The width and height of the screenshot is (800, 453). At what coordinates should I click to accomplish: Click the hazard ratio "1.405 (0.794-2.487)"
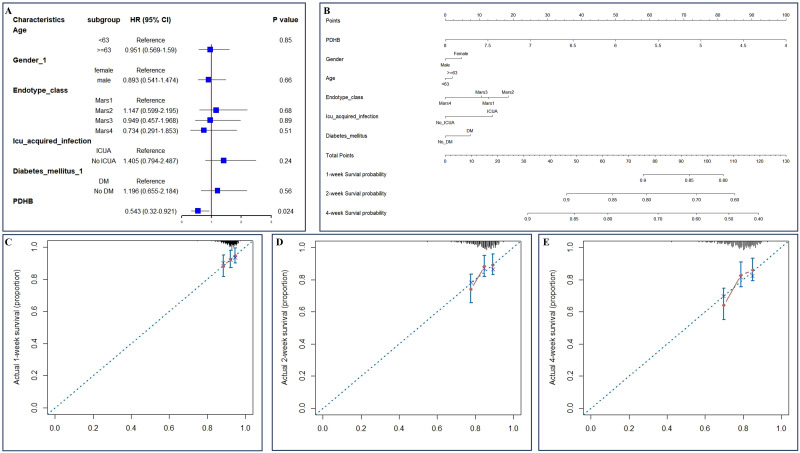coord(151,161)
